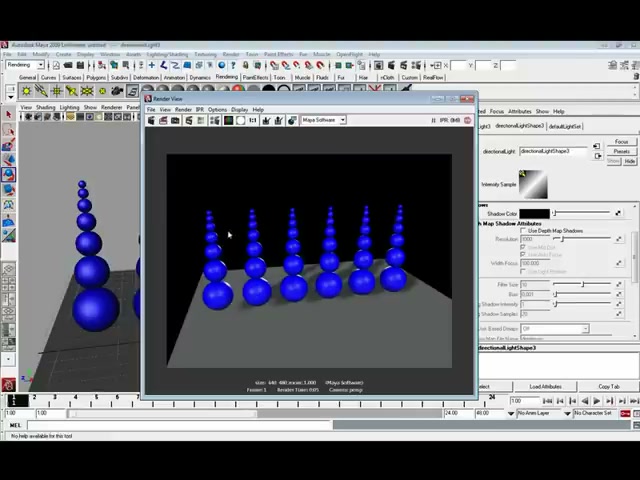Click the camera shelf icon
Image resolution: width=640 pixels, height=480 pixels.
coord(117,91)
